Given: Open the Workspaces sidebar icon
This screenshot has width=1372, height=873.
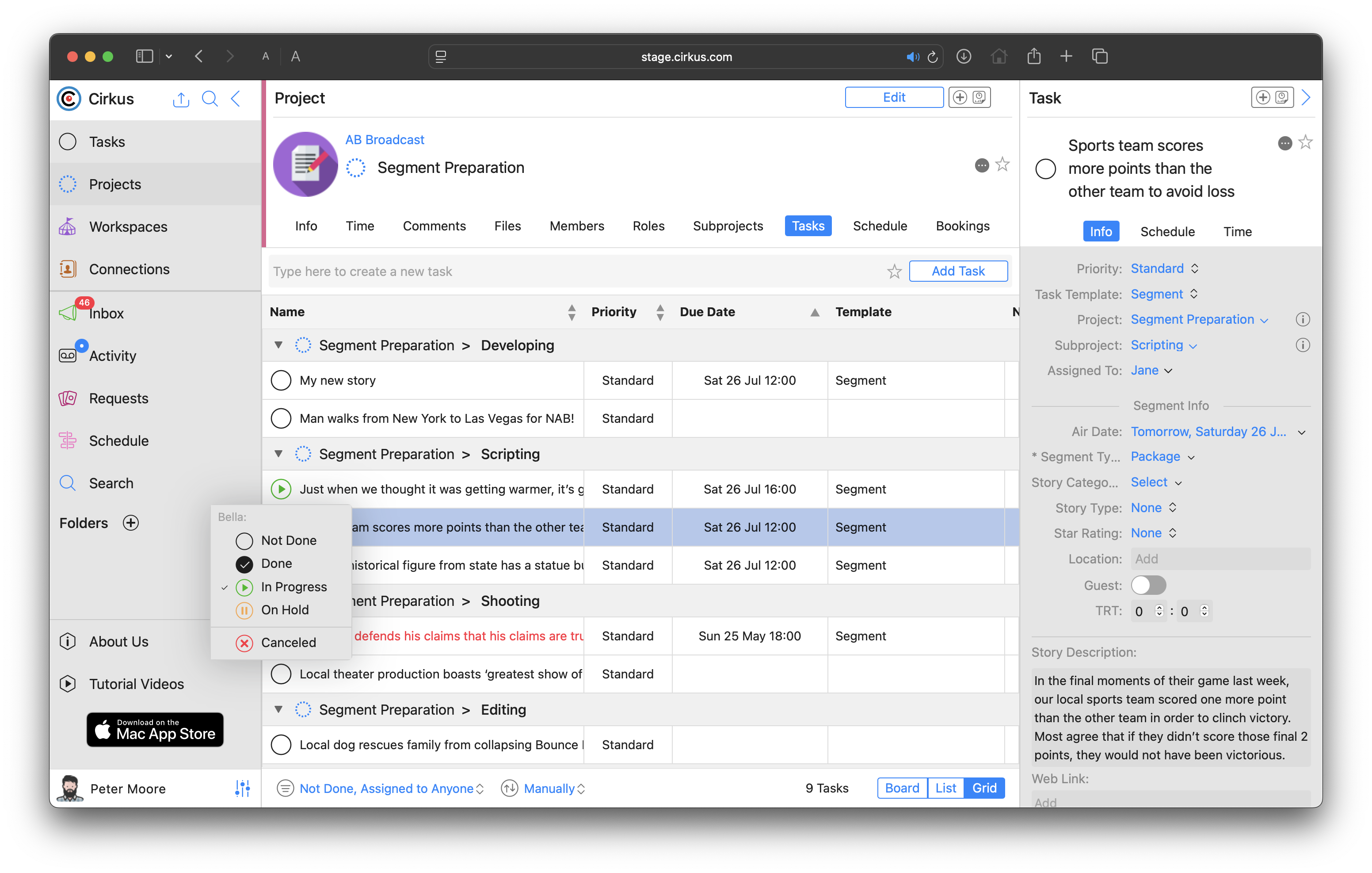Looking at the screenshot, I should (x=67, y=226).
